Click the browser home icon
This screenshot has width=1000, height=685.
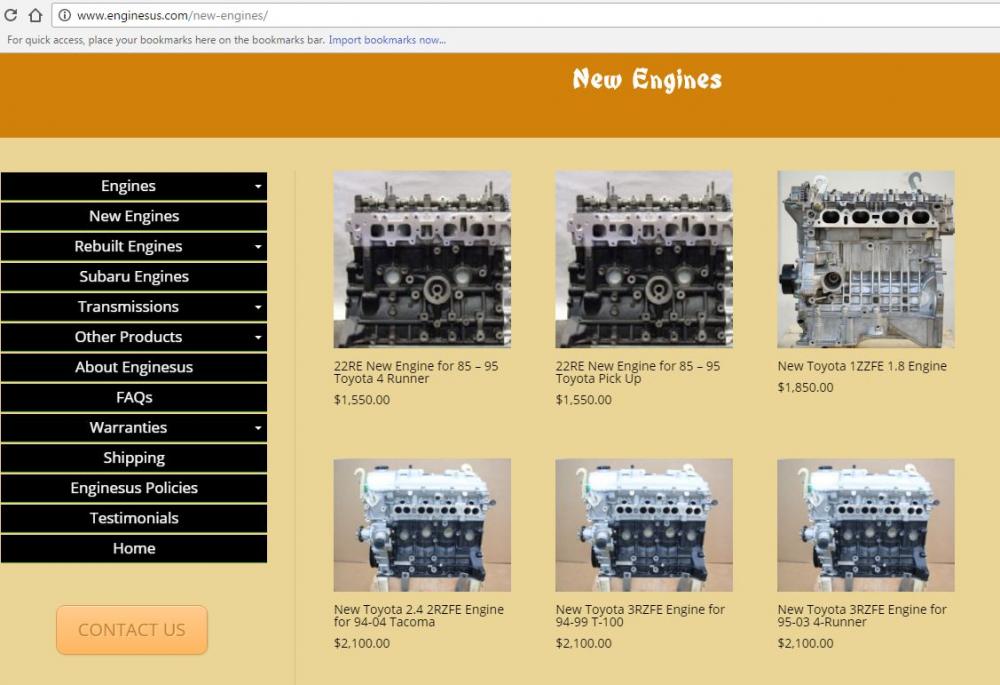tap(35, 16)
